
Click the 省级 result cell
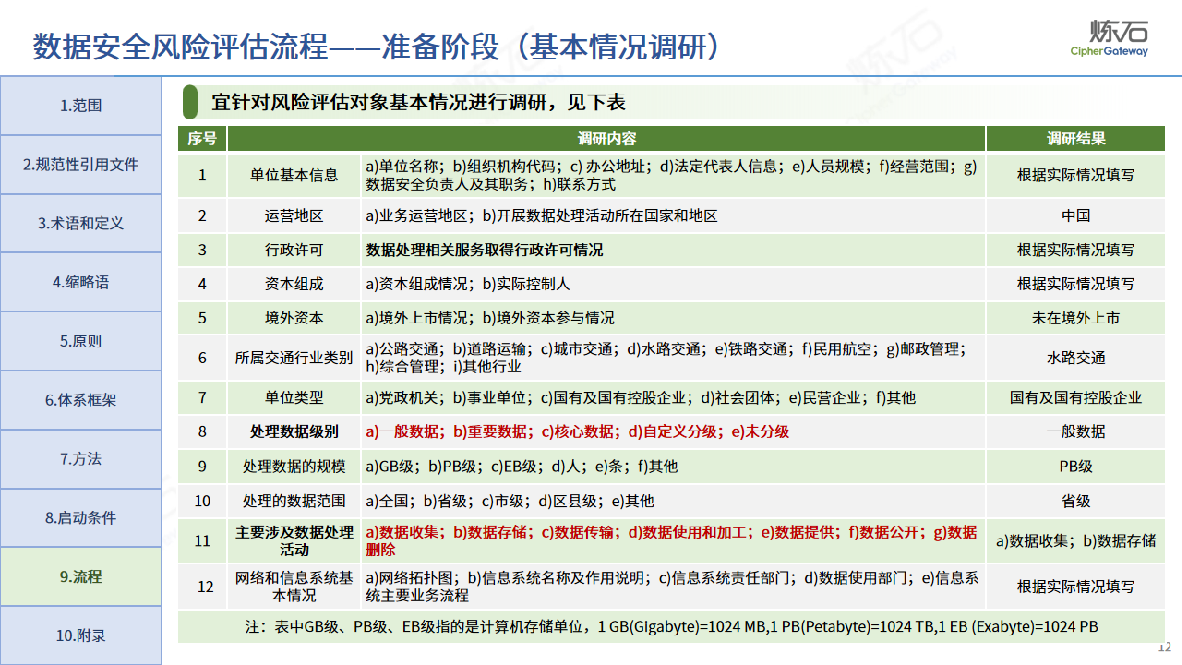click(1076, 501)
